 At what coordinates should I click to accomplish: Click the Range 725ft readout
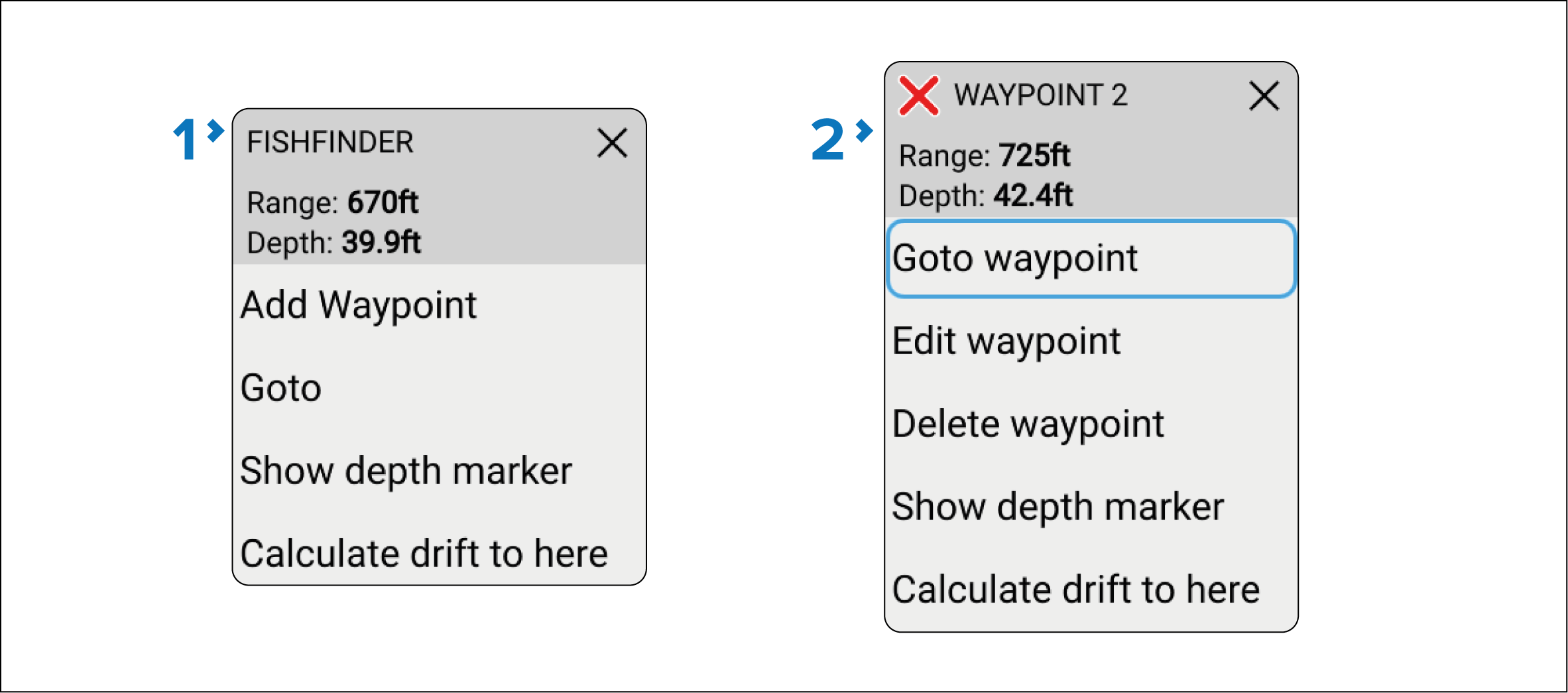[x=984, y=157]
